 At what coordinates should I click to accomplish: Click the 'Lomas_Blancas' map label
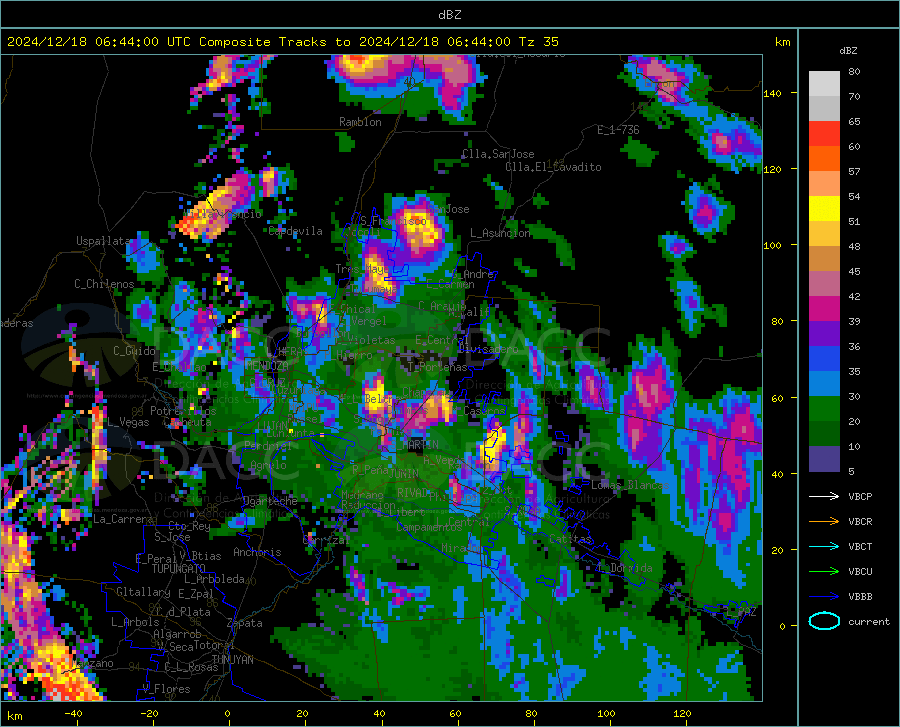(630, 485)
